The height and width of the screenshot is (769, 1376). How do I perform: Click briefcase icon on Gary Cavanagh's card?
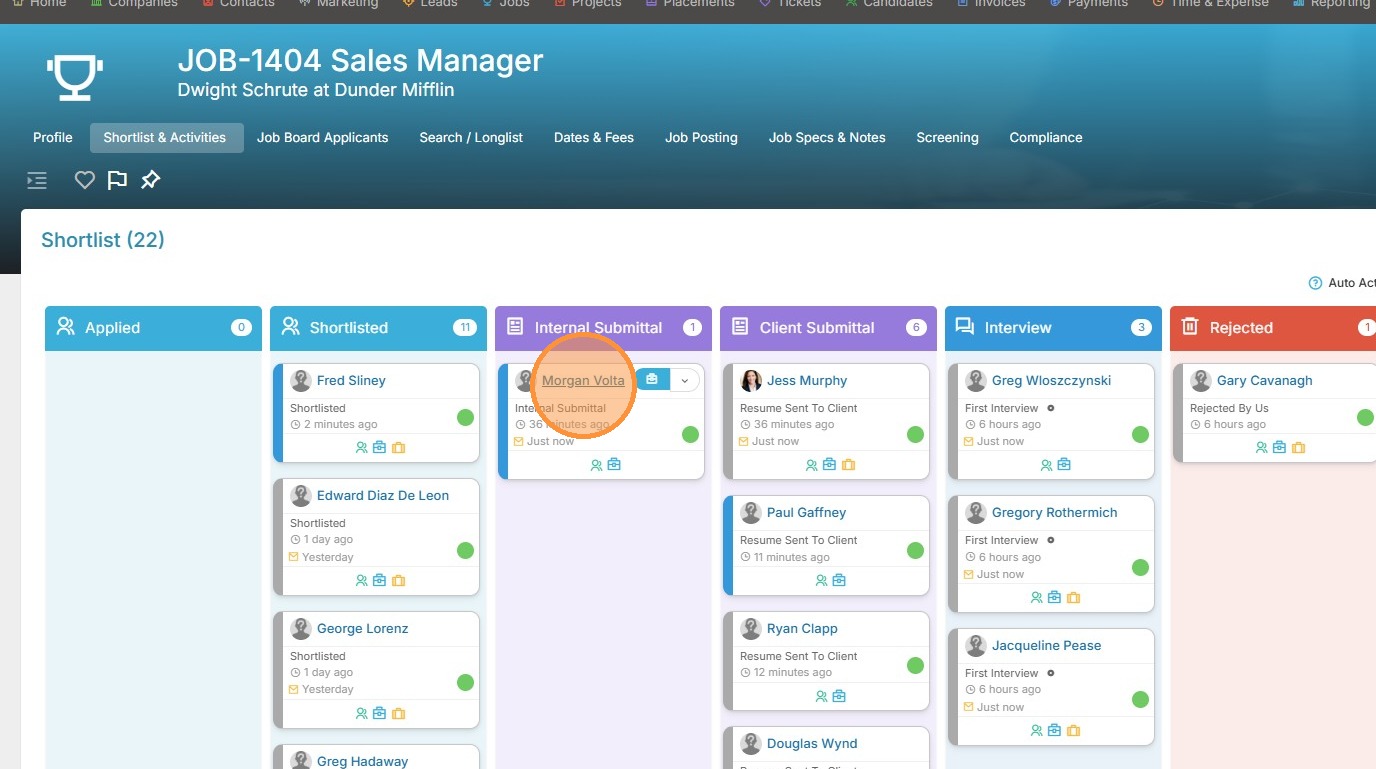[1279, 448]
